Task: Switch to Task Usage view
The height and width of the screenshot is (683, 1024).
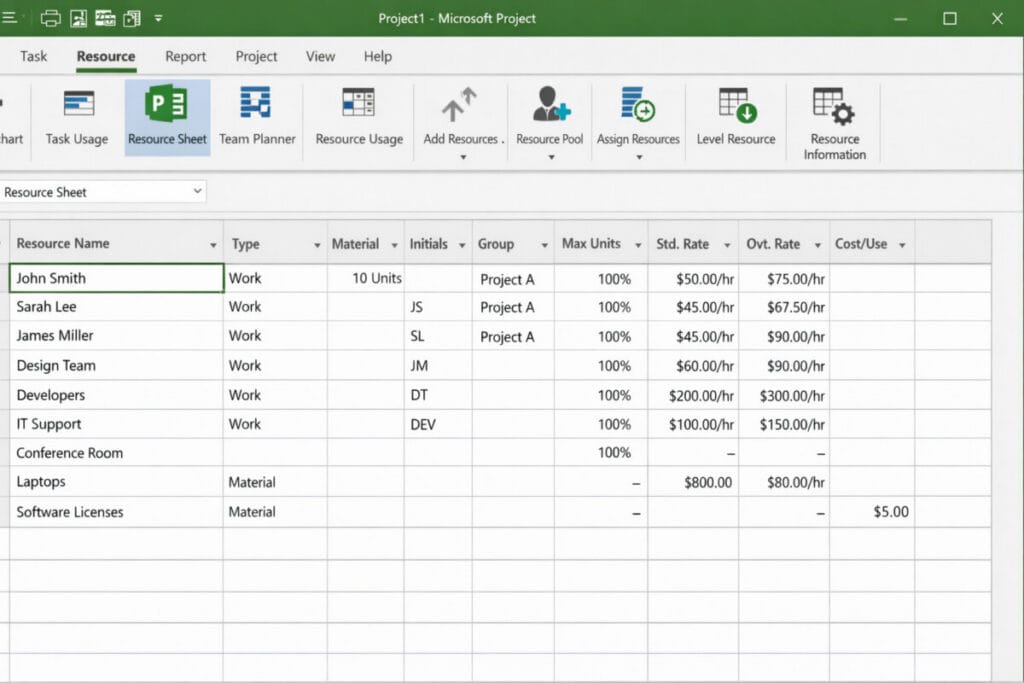Action: 77,118
